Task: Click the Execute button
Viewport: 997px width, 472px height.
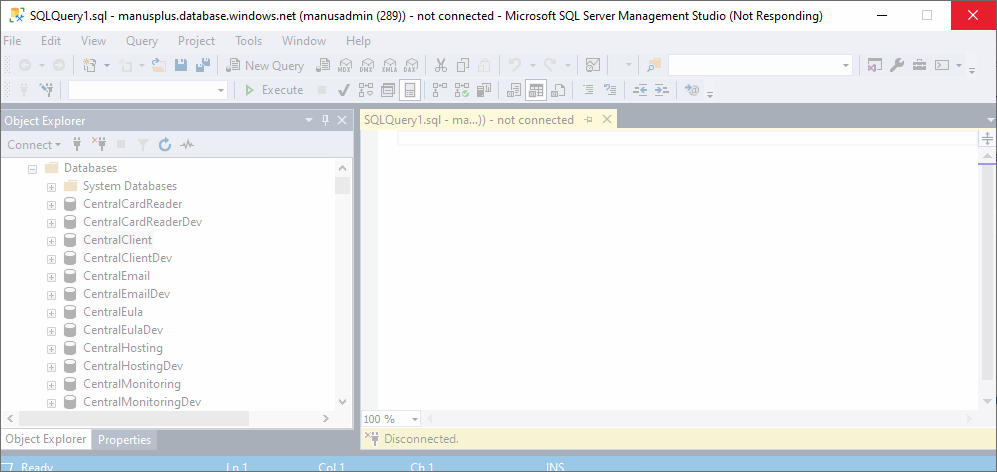Action: (x=274, y=90)
